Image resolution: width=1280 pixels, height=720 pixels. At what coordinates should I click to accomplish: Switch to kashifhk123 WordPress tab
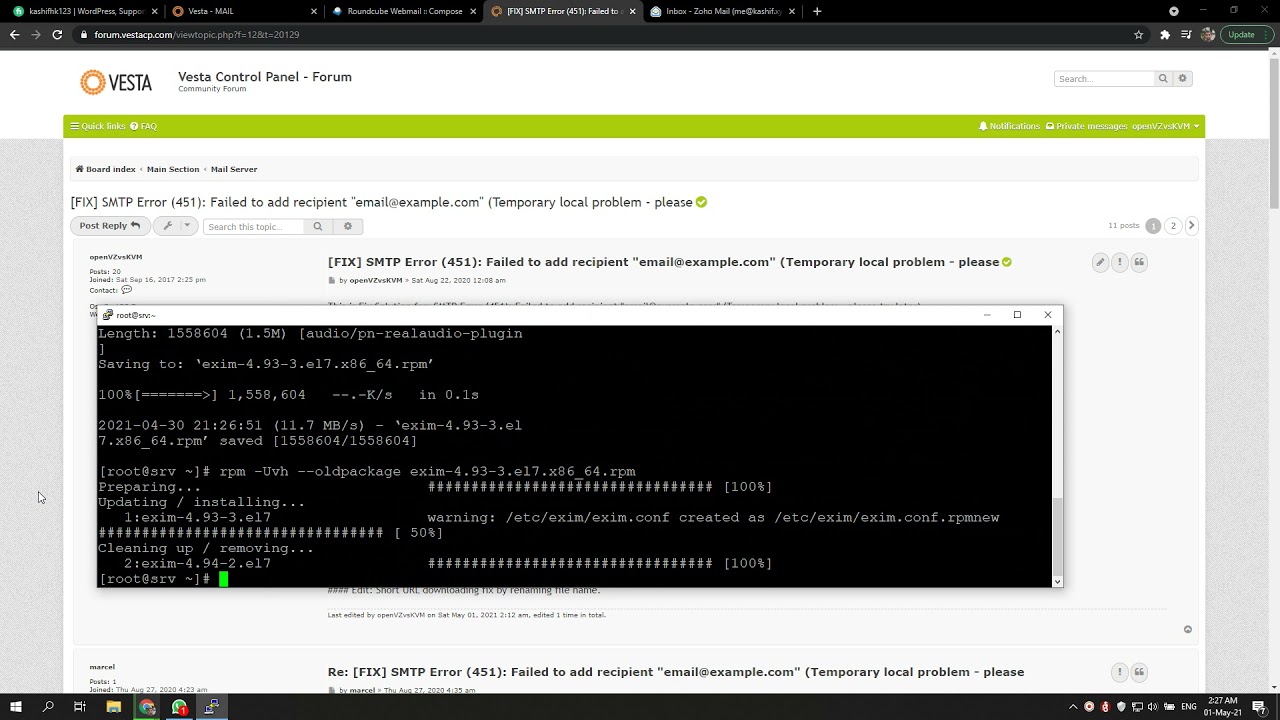85,11
